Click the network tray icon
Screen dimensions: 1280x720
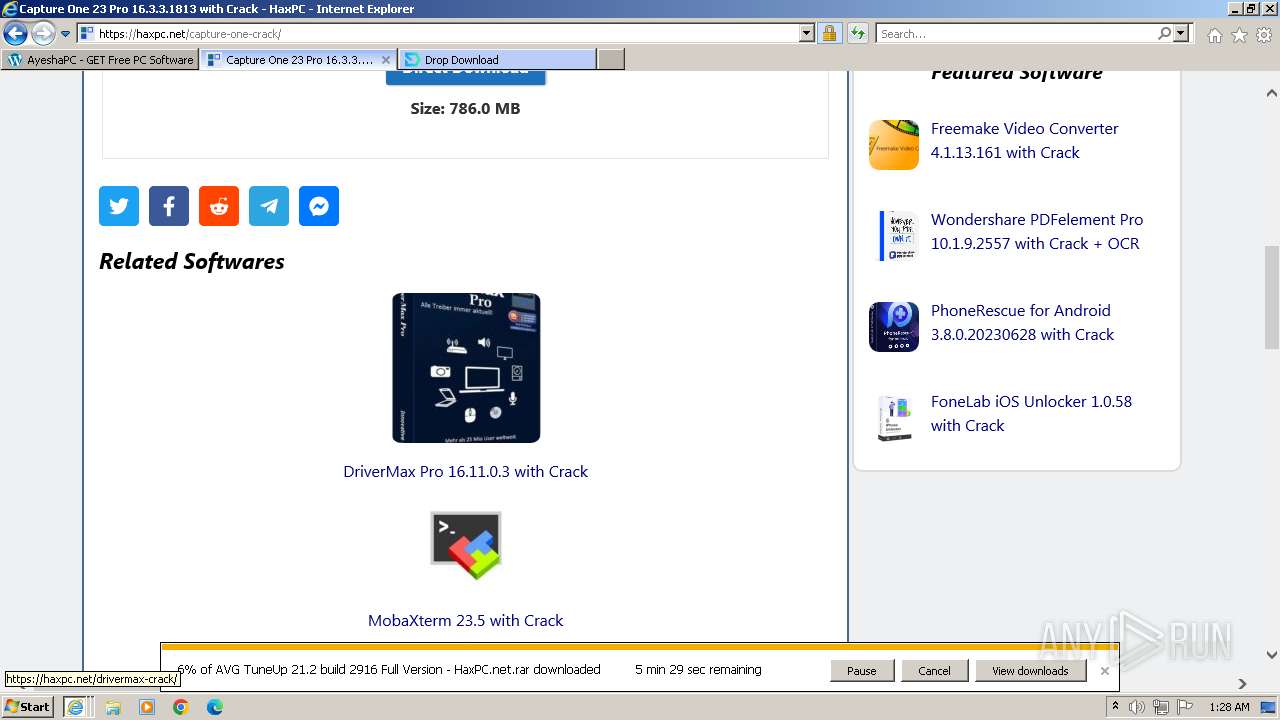(1161, 707)
